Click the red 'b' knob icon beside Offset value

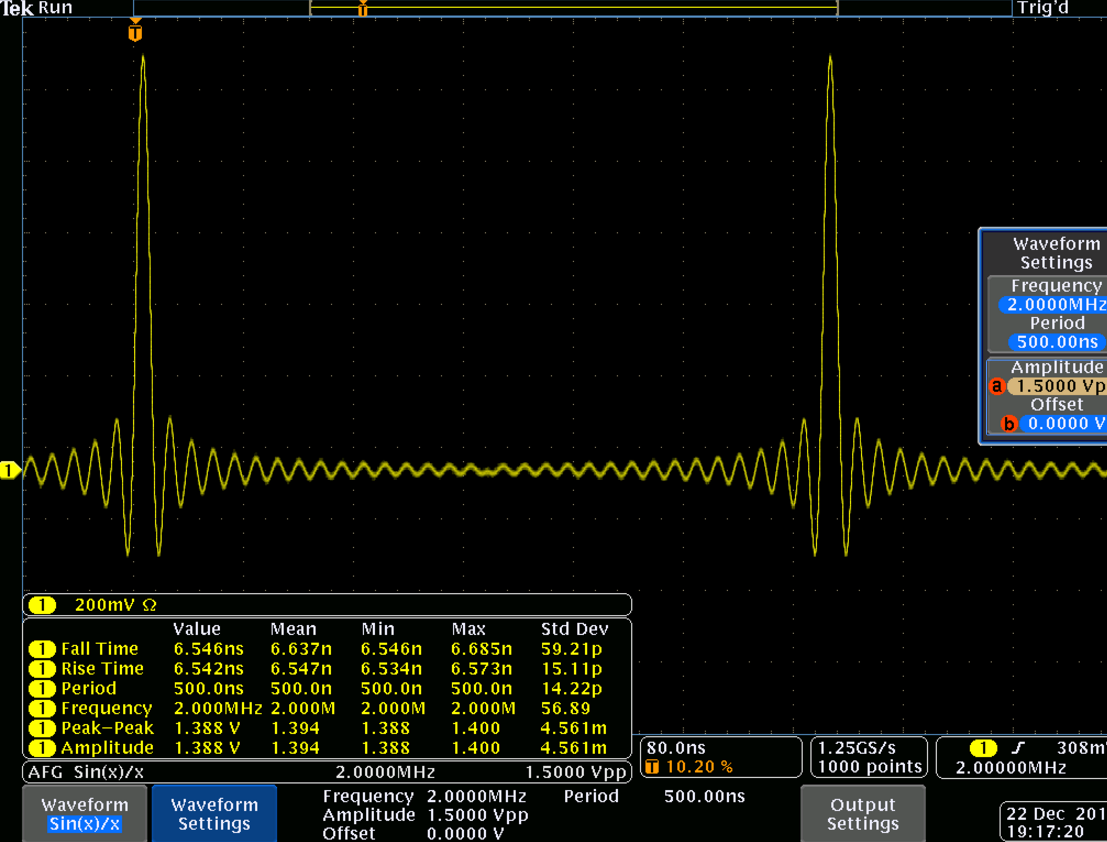click(1009, 423)
